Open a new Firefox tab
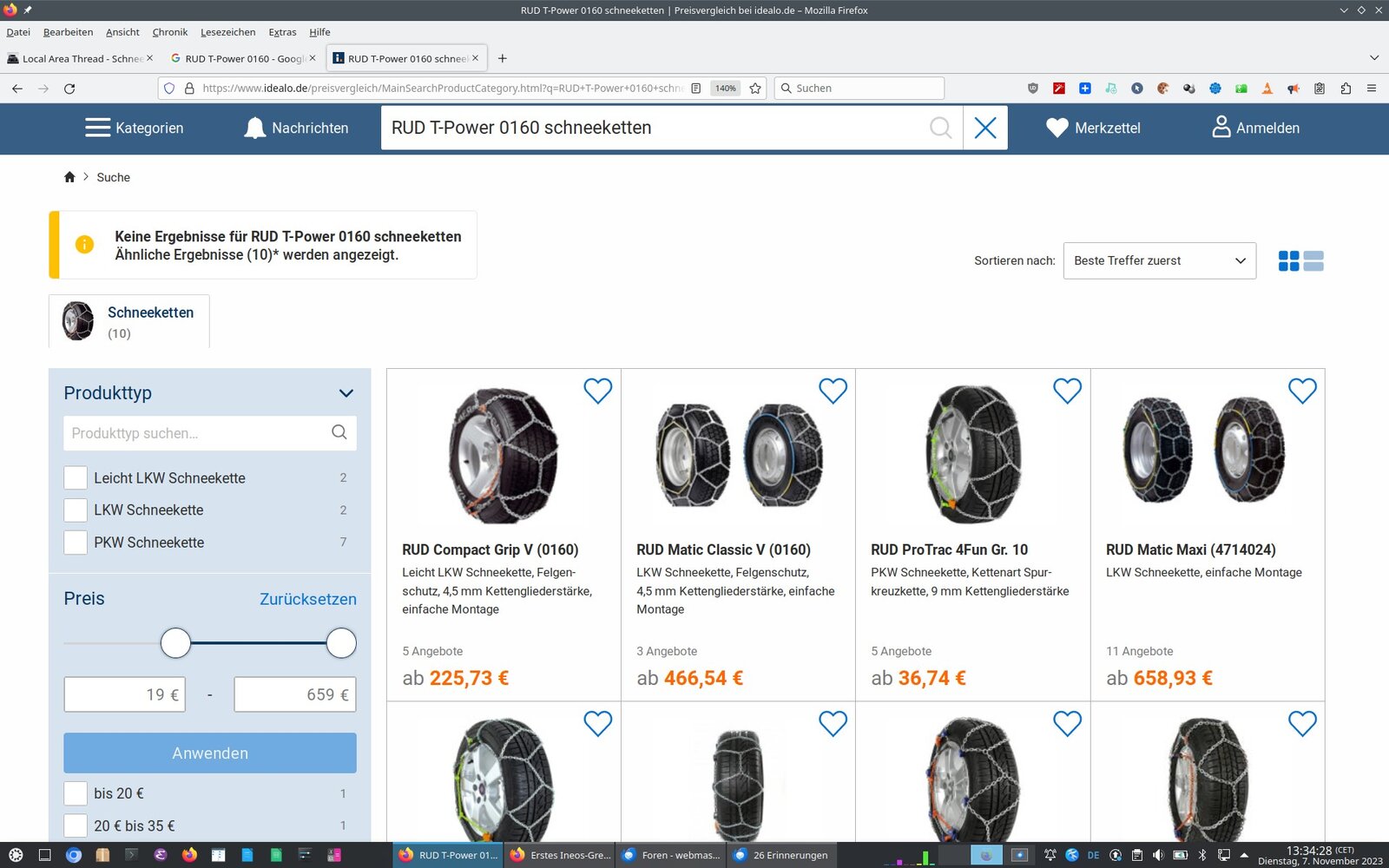 tap(502, 58)
